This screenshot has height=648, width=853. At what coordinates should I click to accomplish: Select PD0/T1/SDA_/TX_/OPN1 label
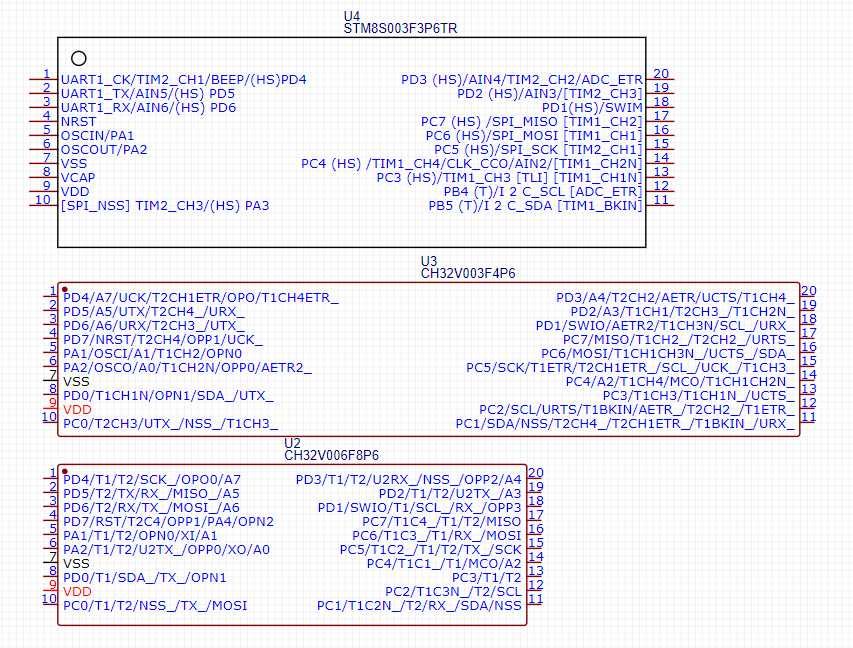click(145, 578)
